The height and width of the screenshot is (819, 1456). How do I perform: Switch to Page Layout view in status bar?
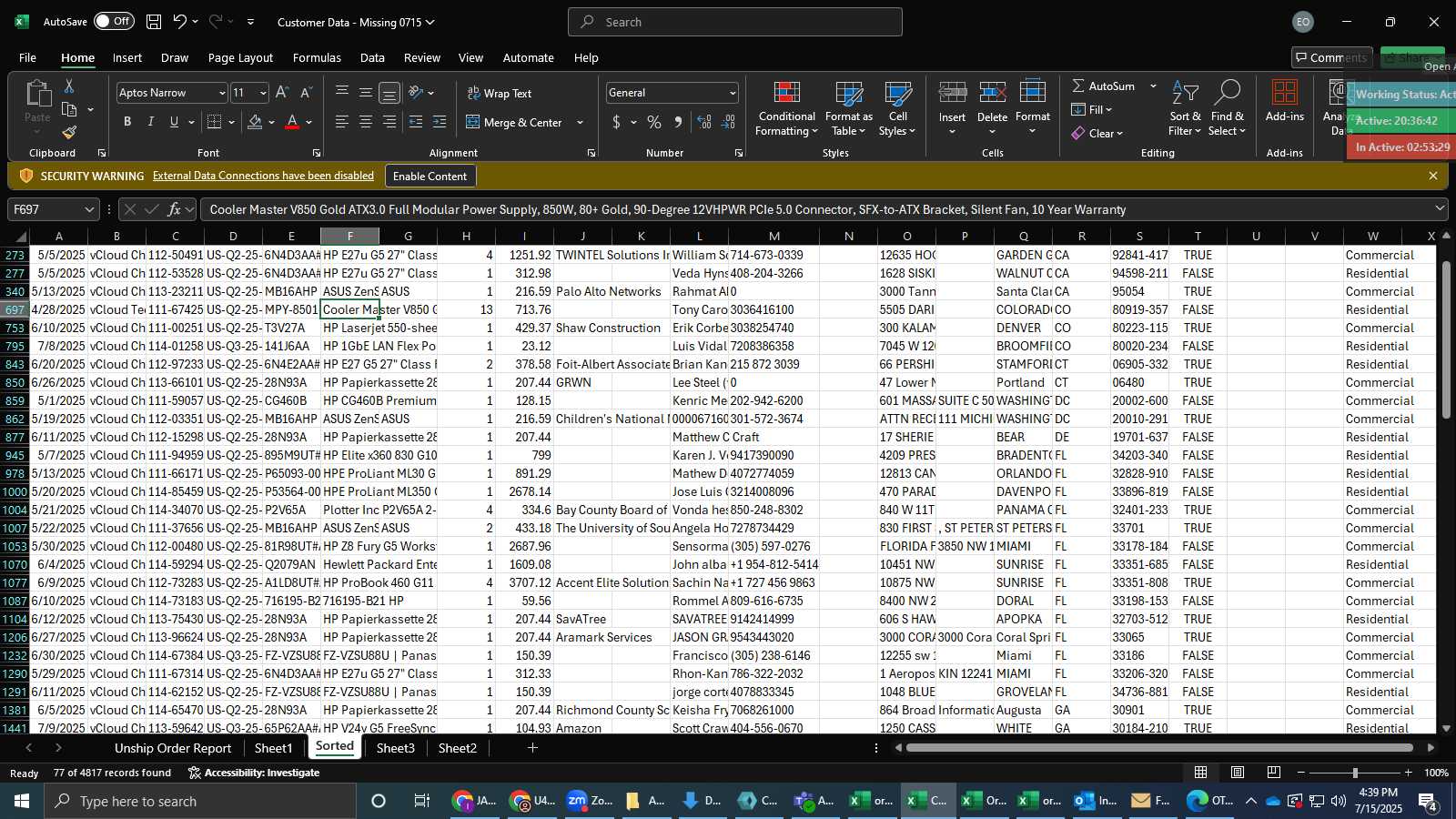tap(1238, 773)
